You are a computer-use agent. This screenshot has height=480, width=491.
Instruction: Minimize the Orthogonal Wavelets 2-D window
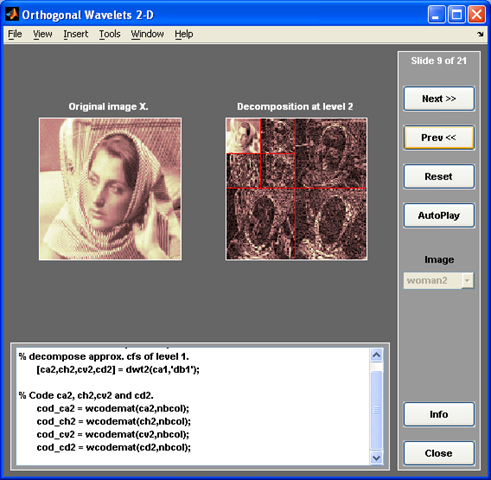point(436,15)
